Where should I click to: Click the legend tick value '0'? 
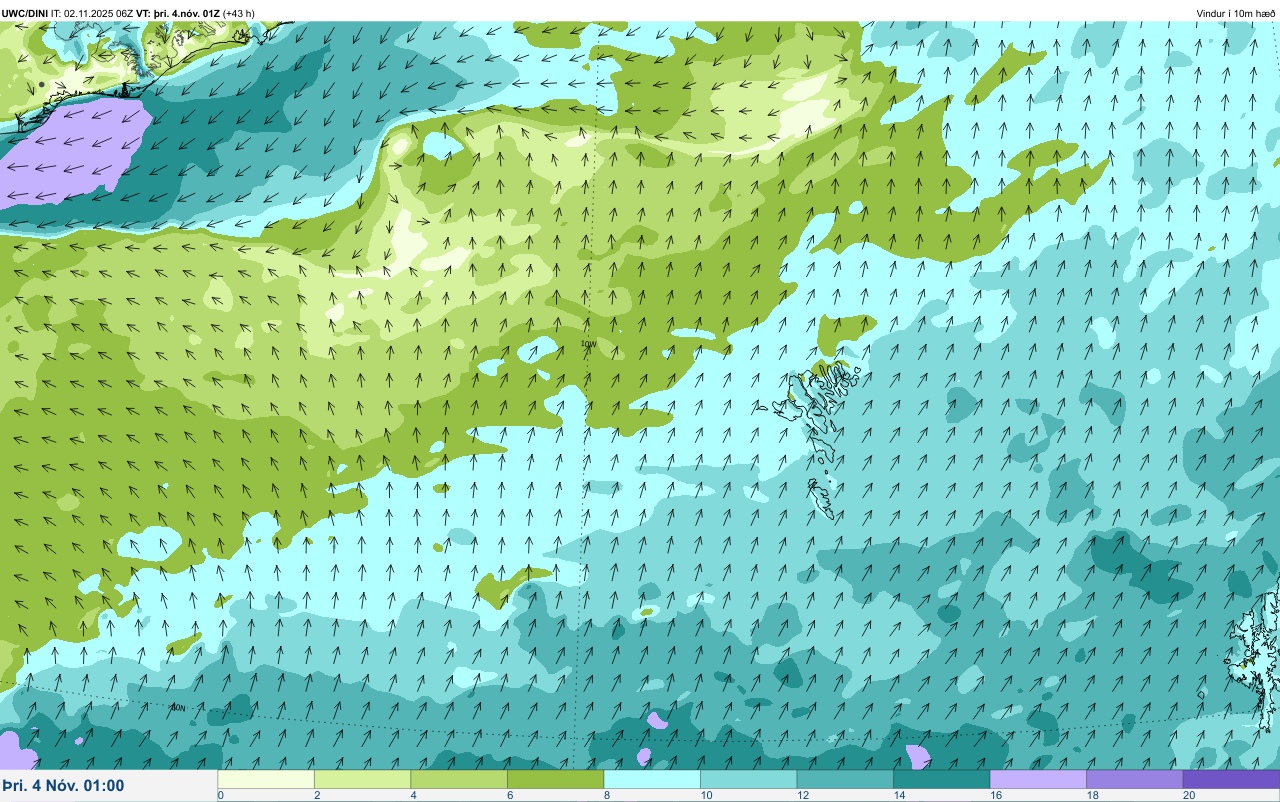pyautogui.click(x=220, y=795)
